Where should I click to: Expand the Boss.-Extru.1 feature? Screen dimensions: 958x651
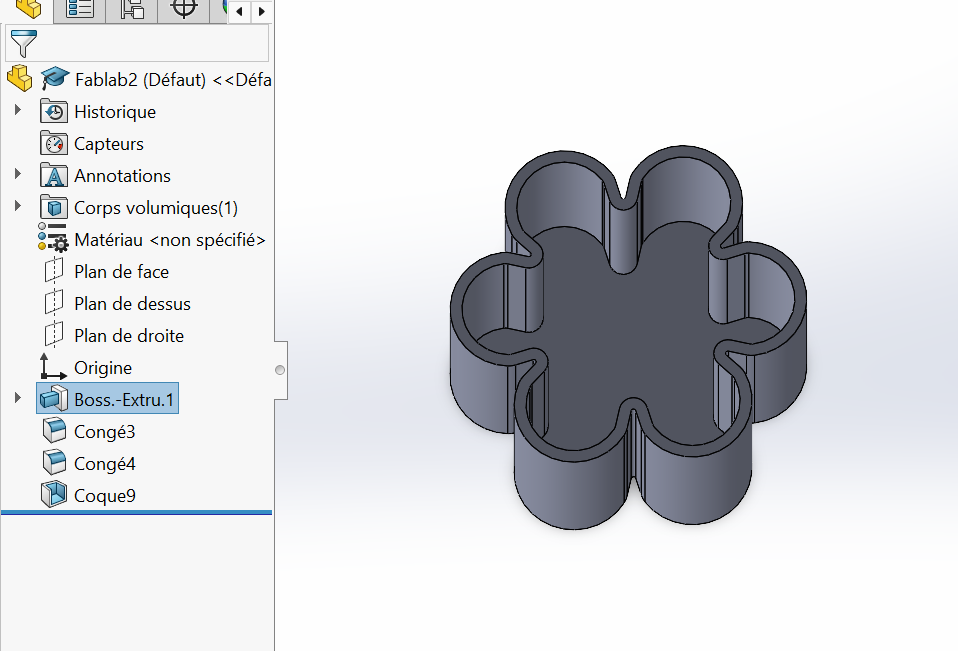point(18,399)
